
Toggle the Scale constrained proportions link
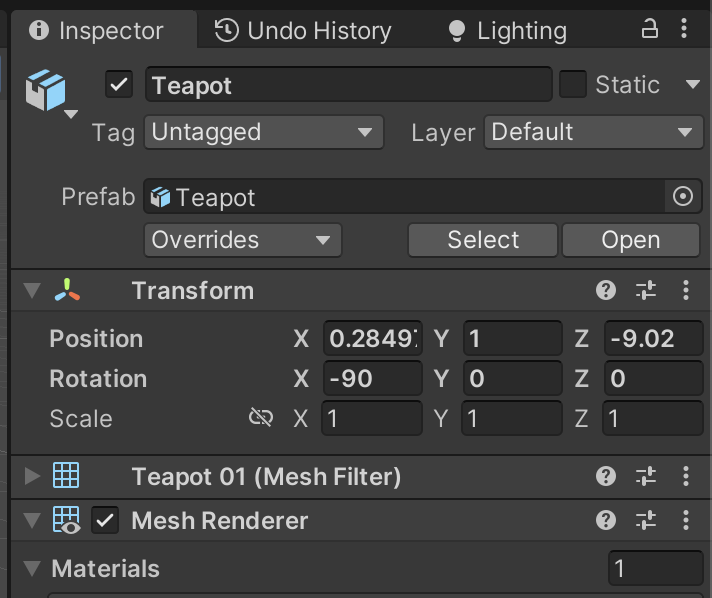[x=261, y=417]
